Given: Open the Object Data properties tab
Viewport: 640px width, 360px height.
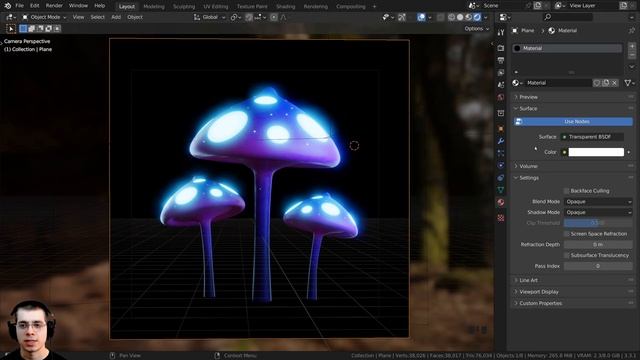Looking at the screenshot, I should pos(501,190).
